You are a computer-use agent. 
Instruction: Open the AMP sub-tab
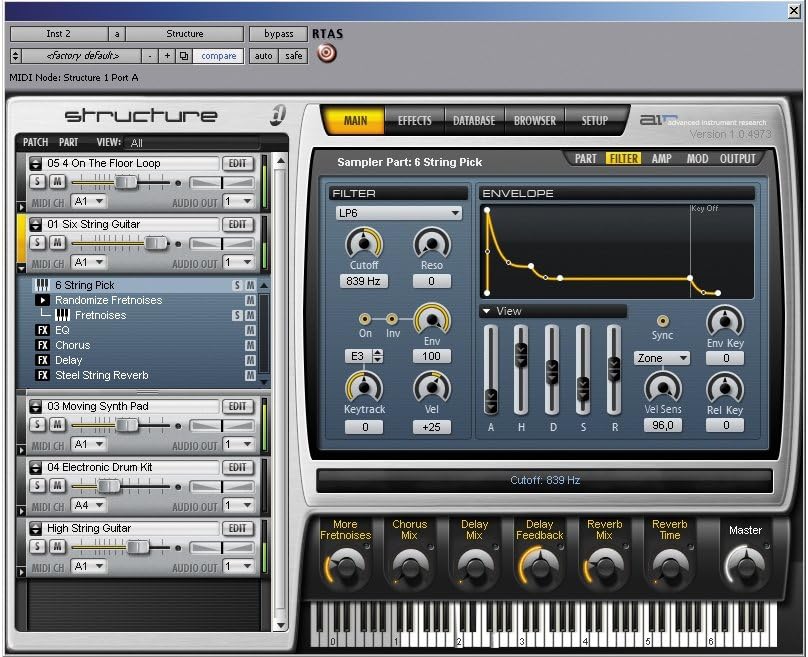coord(661,158)
